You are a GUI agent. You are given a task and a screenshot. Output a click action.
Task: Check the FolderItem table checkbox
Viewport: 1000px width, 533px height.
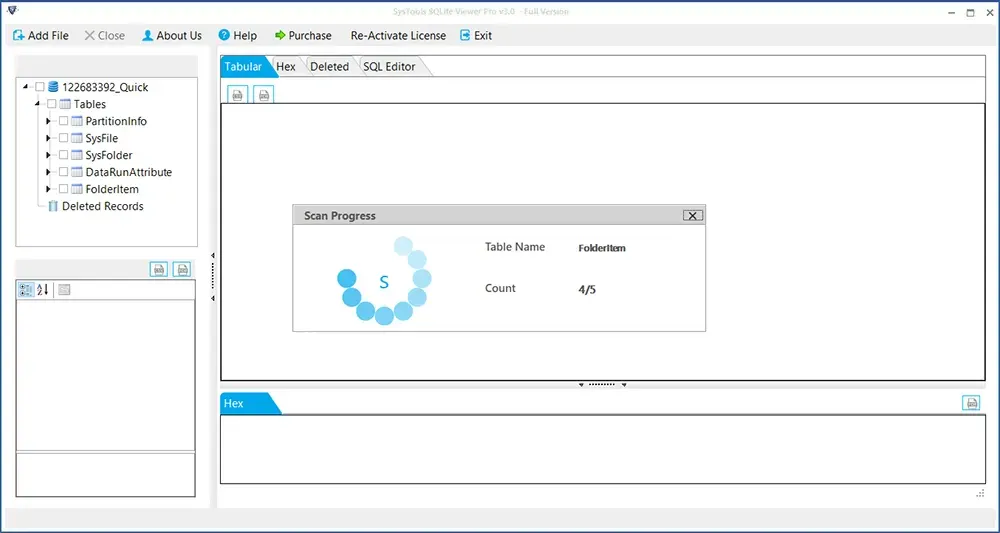pos(63,189)
